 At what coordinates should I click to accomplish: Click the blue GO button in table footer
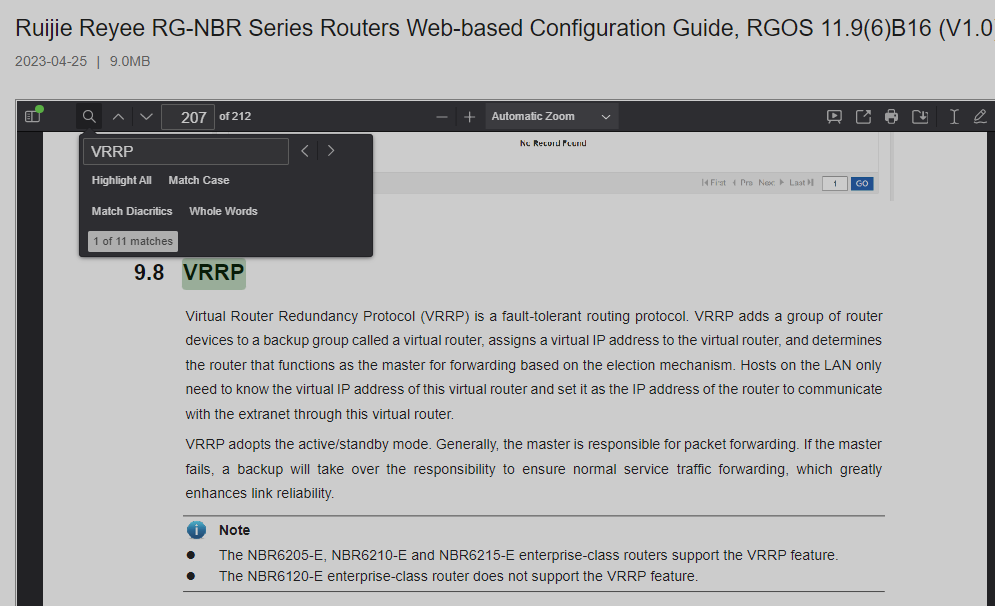862,183
